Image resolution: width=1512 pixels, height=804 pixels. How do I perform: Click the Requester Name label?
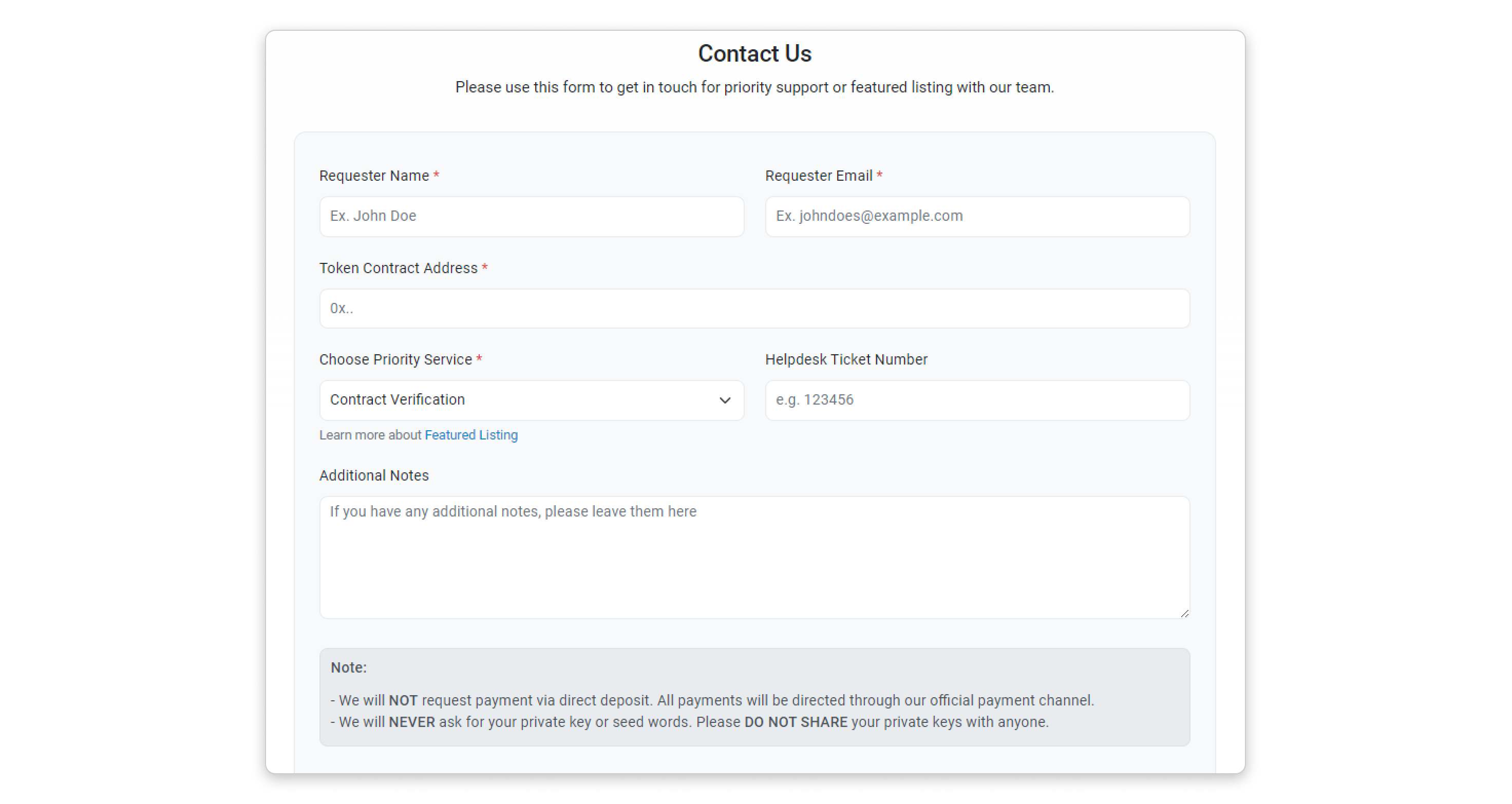coord(374,176)
